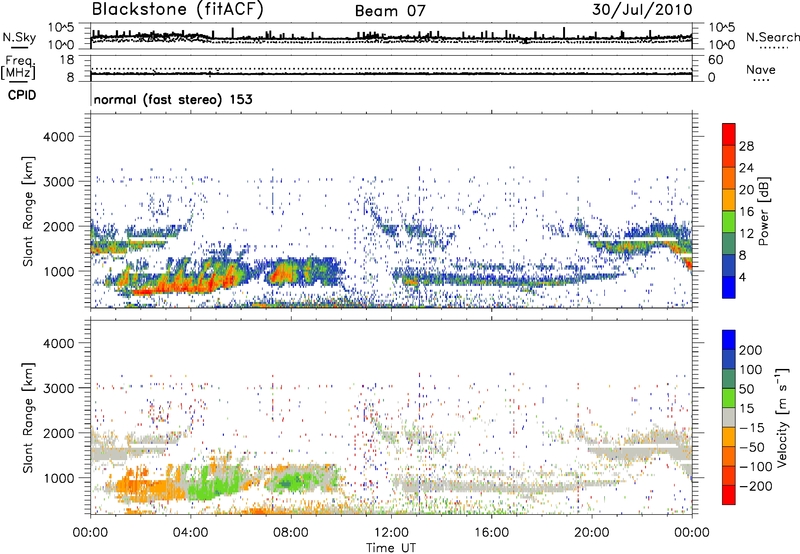Screen dimensions: 800x554
Task: Click the green velocity patch near 05:00
Action: click(x=214, y=482)
